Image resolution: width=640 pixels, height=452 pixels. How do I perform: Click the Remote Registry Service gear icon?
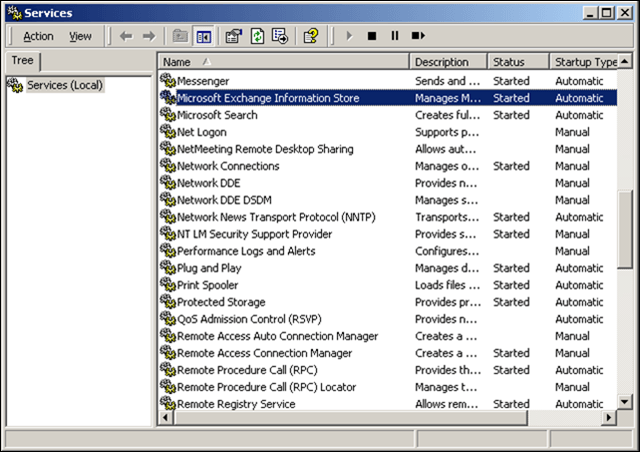pos(168,403)
